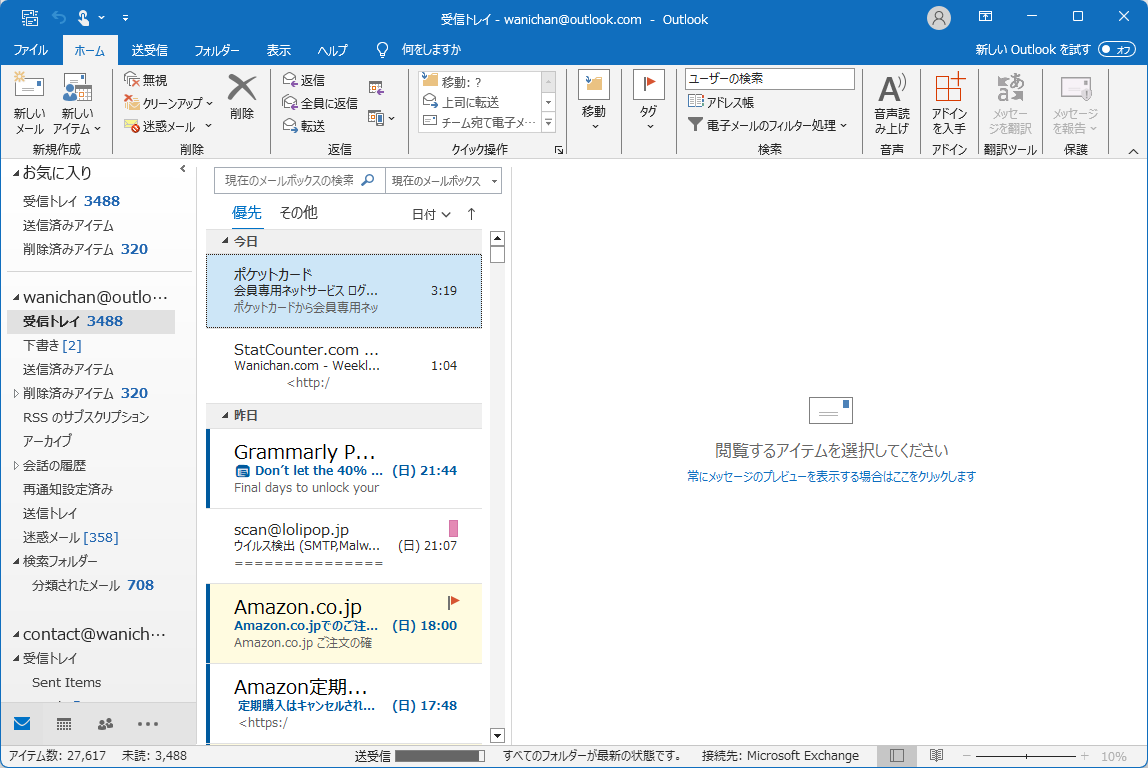Select the 上司に転送 quick step

click(x=480, y=102)
